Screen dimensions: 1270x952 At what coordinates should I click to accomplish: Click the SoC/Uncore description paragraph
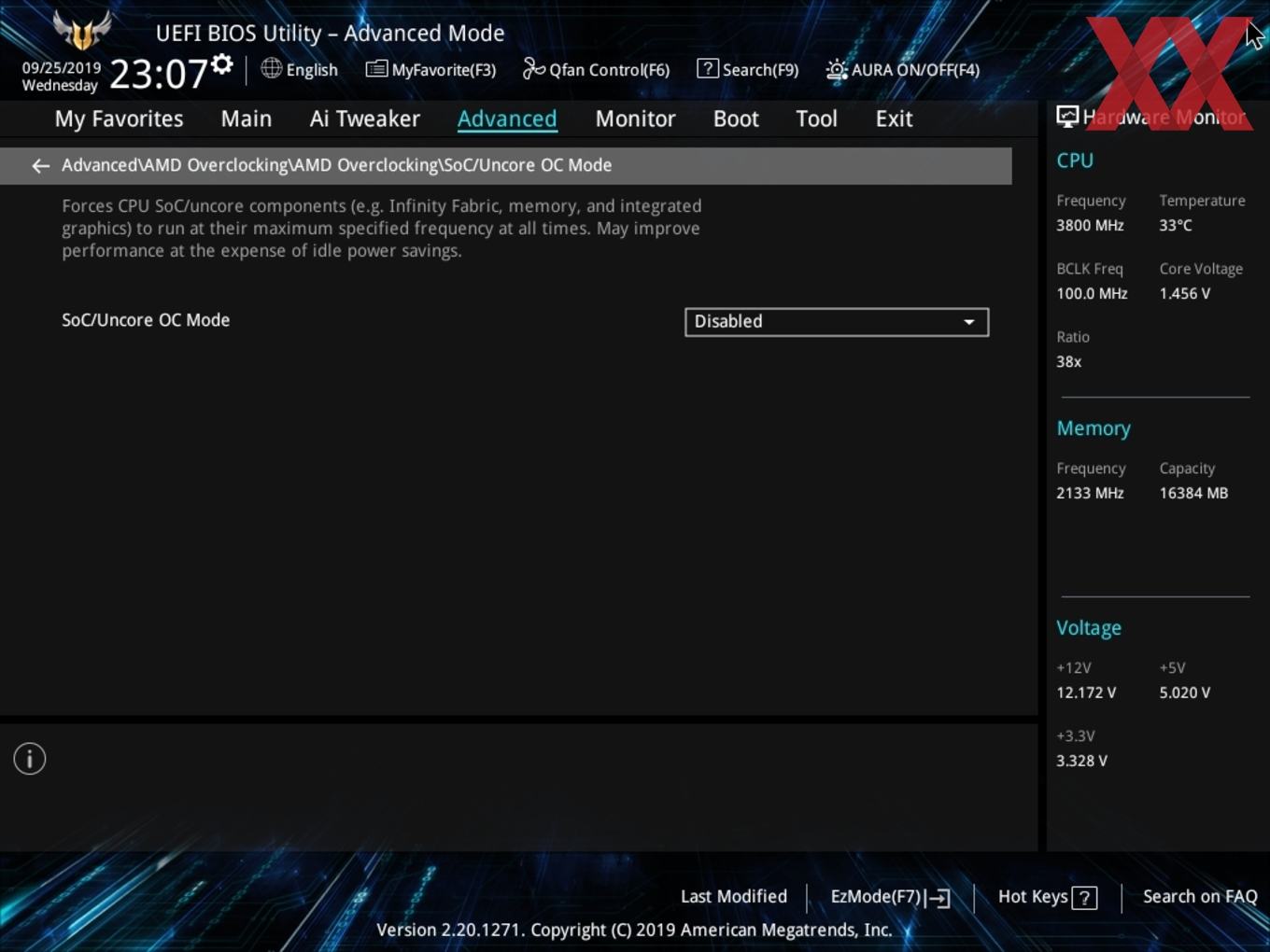pyautogui.click(x=381, y=228)
